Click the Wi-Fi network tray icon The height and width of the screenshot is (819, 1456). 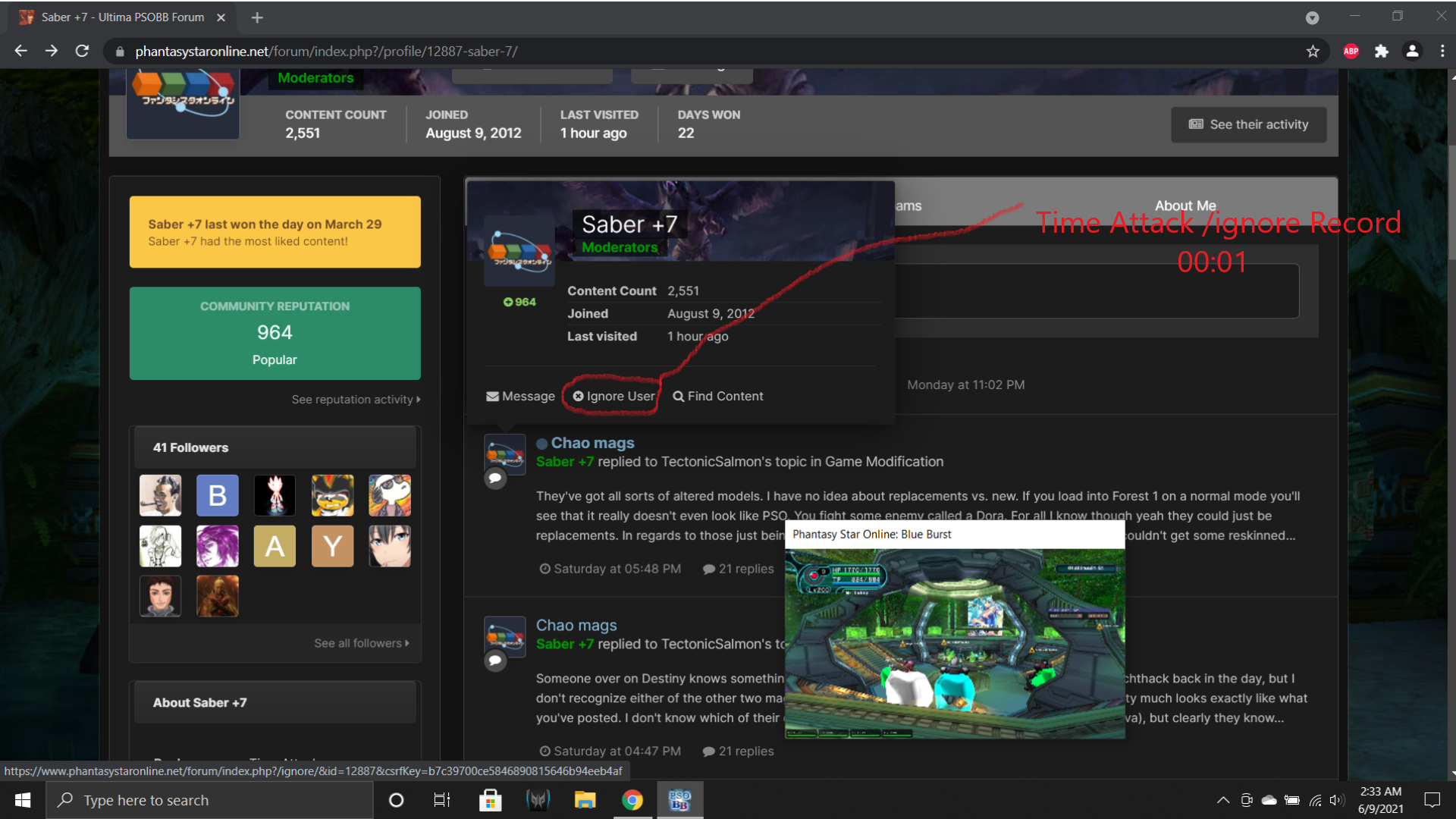[x=1316, y=800]
